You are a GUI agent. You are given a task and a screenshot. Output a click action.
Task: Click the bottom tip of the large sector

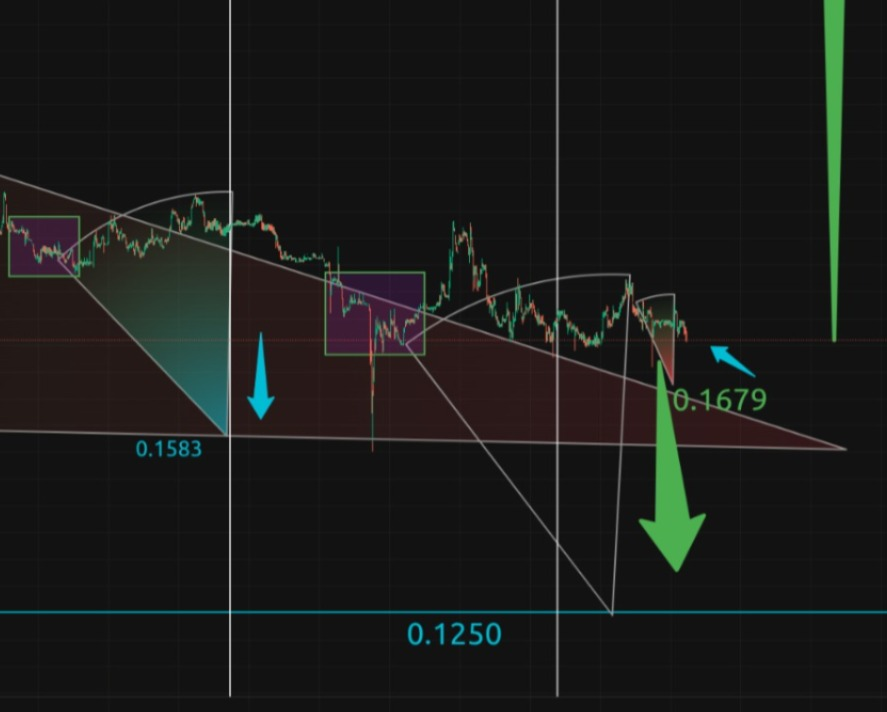point(612,614)
